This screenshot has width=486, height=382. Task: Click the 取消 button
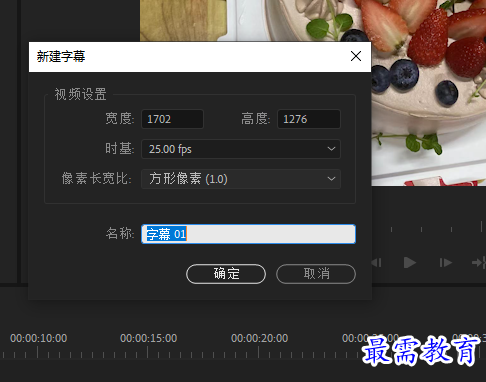tap(316, 274)
